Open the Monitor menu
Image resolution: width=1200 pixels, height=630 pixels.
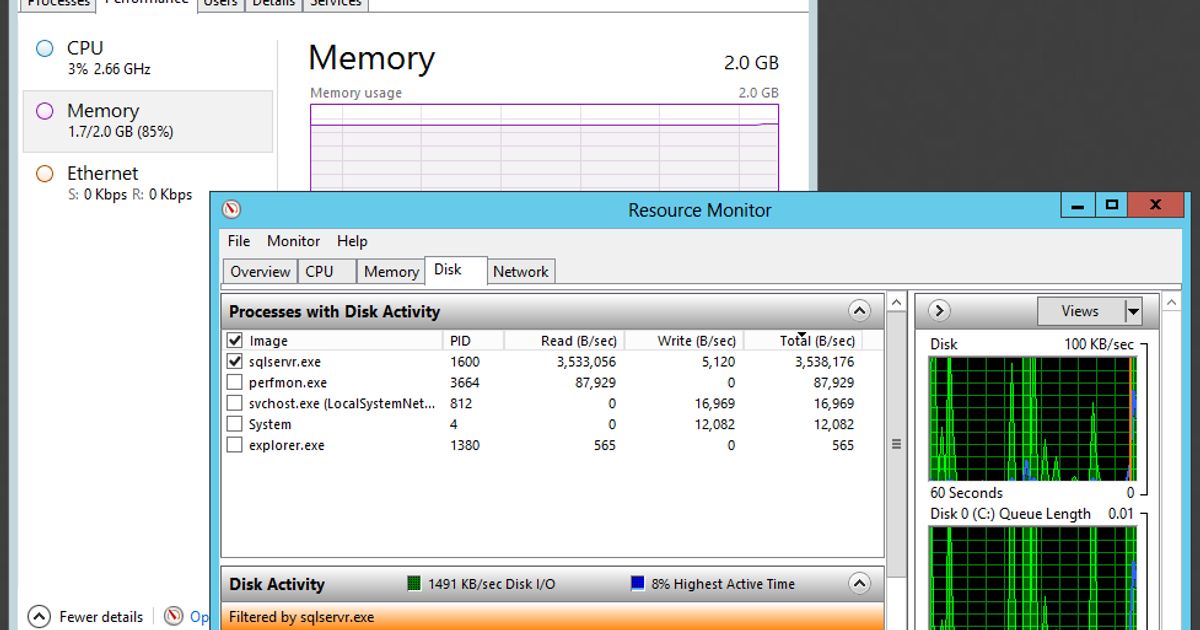[x=293, y=241]
